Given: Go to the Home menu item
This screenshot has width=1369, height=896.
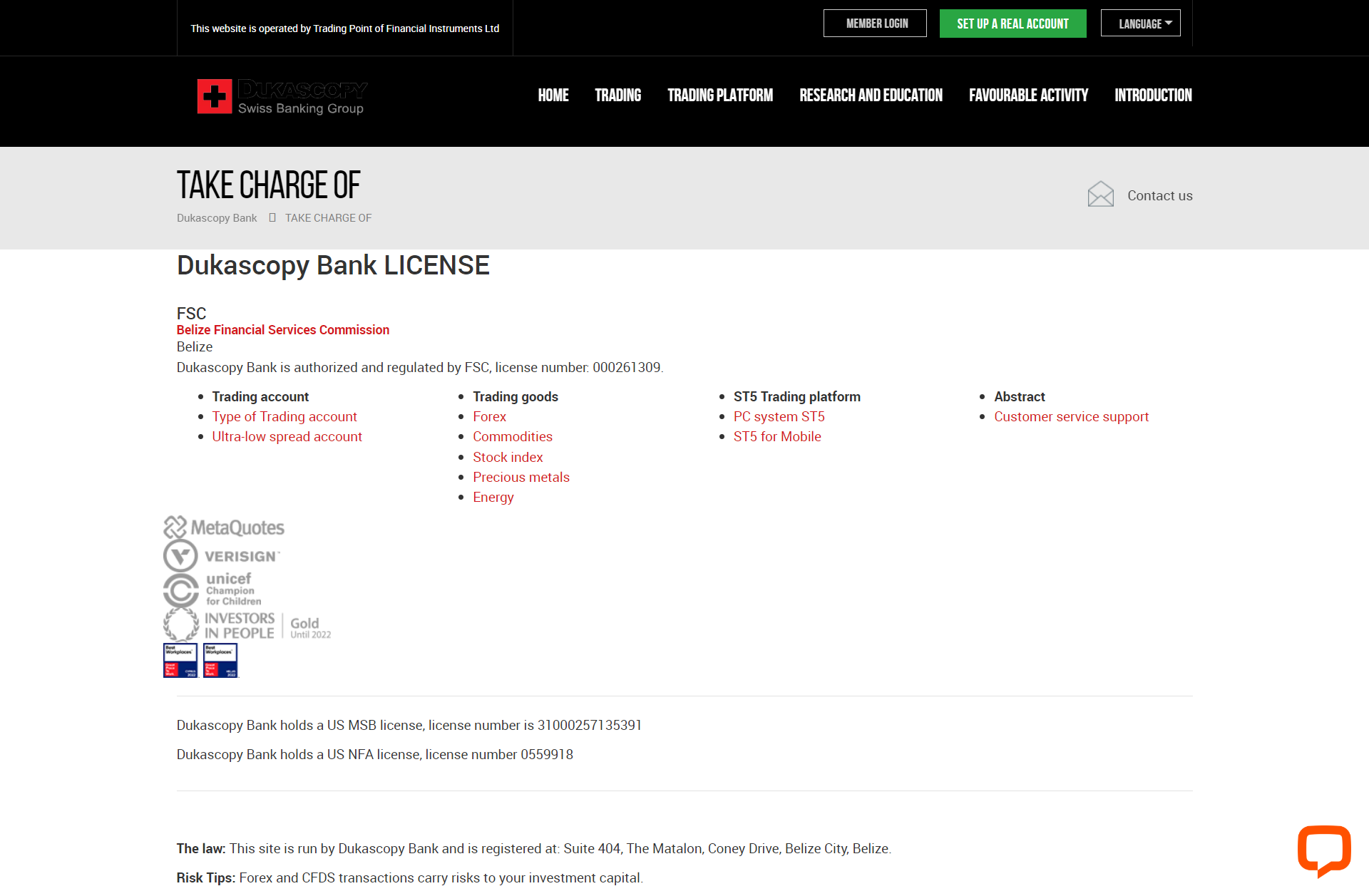Looking at the screenshot, I should point(553,96).
